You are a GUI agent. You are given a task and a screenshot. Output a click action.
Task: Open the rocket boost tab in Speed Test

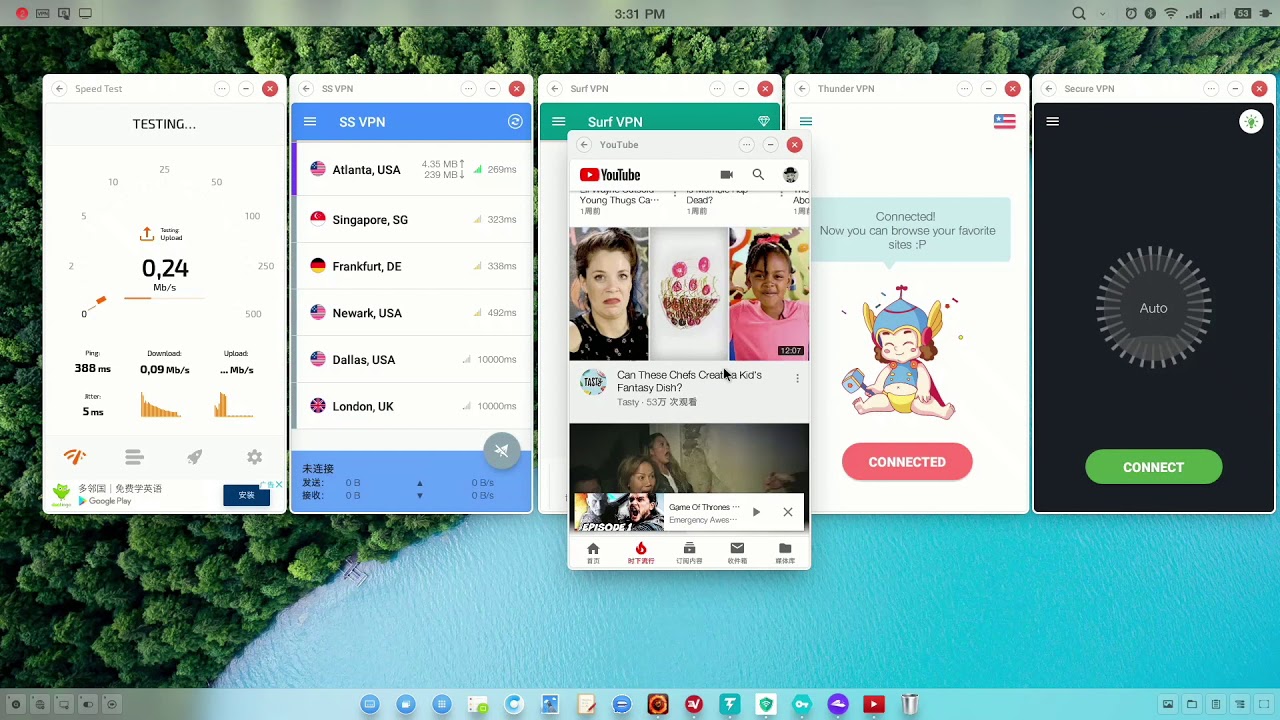pos(195,457)
